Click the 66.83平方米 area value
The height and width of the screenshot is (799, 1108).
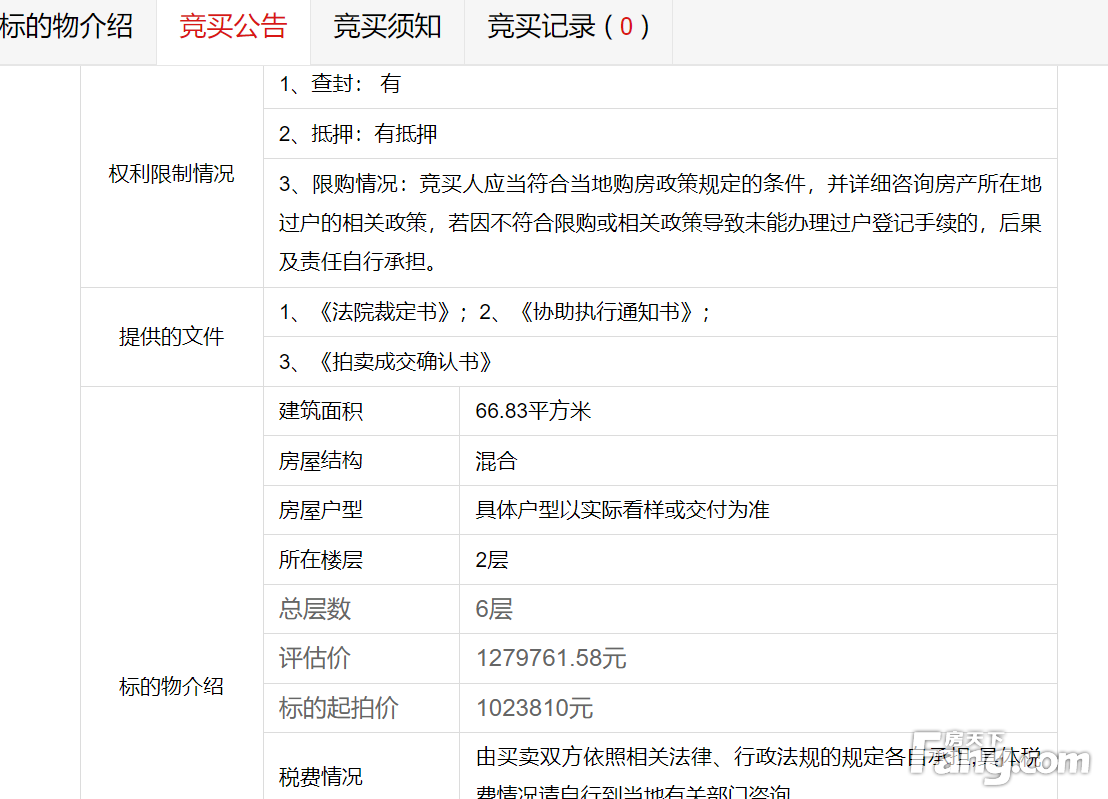533,411
